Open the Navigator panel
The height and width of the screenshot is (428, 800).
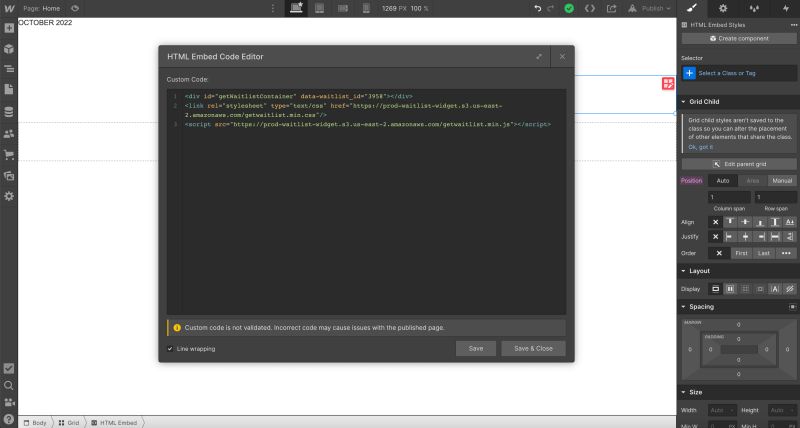(9, 69)
